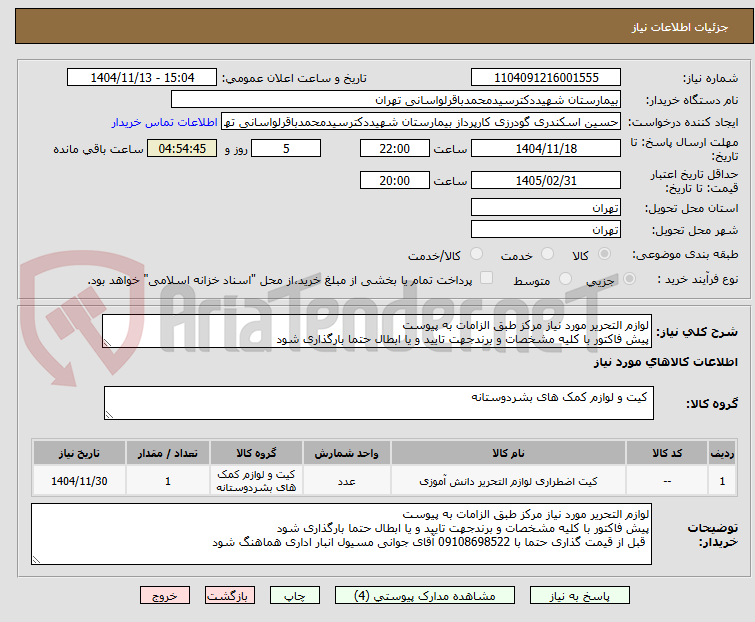The width and height of the screenshot is (755, 622).
Task: Click the تاریخ نیاز column header
Action: 79,453
